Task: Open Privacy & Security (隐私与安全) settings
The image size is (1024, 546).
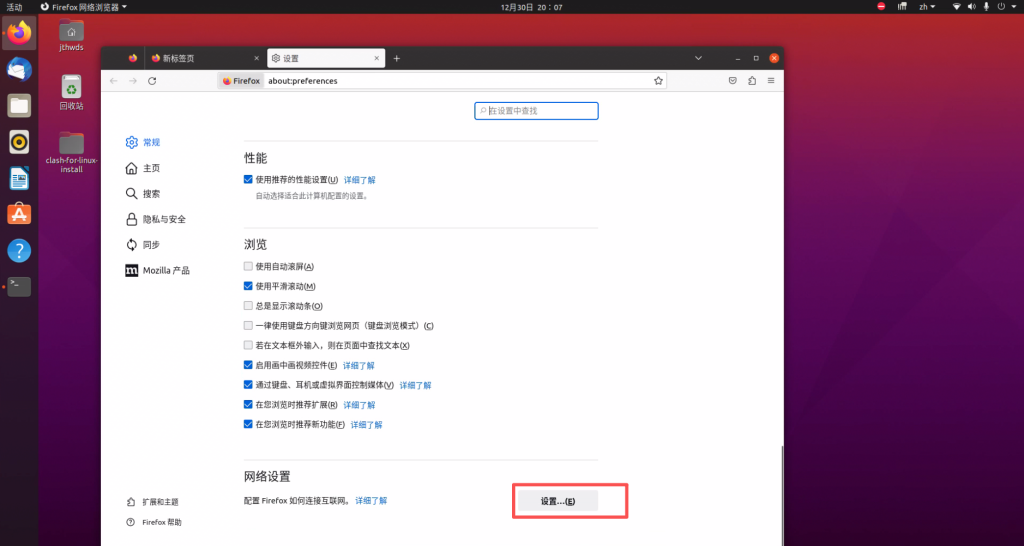Action: (x=163, y=219)
